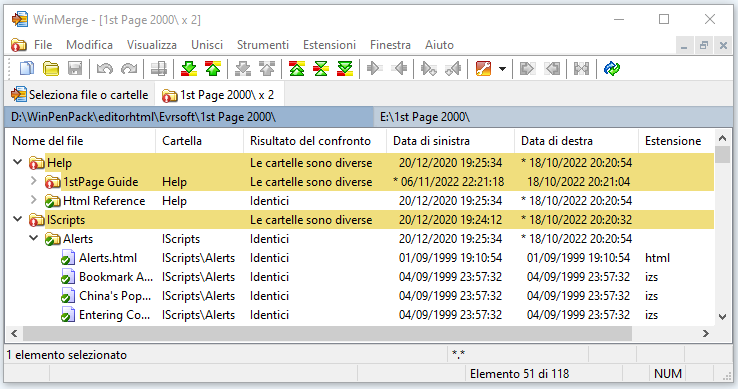Click vertical scrollbar down arrow

[x=722, y=317]
